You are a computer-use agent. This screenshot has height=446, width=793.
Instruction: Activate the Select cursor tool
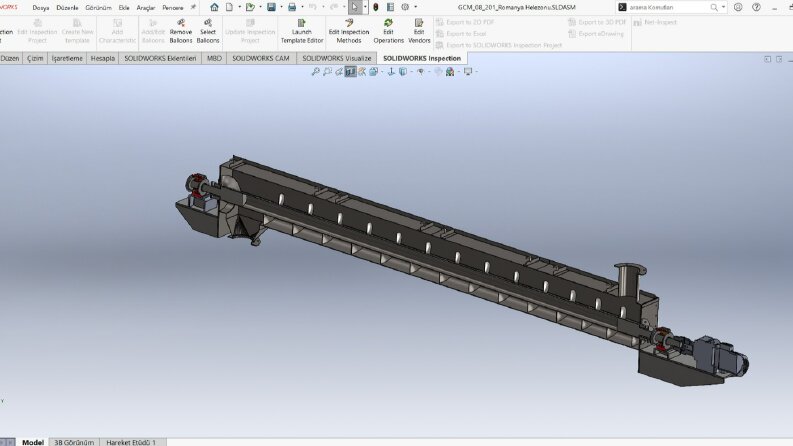tap(355, 7)
